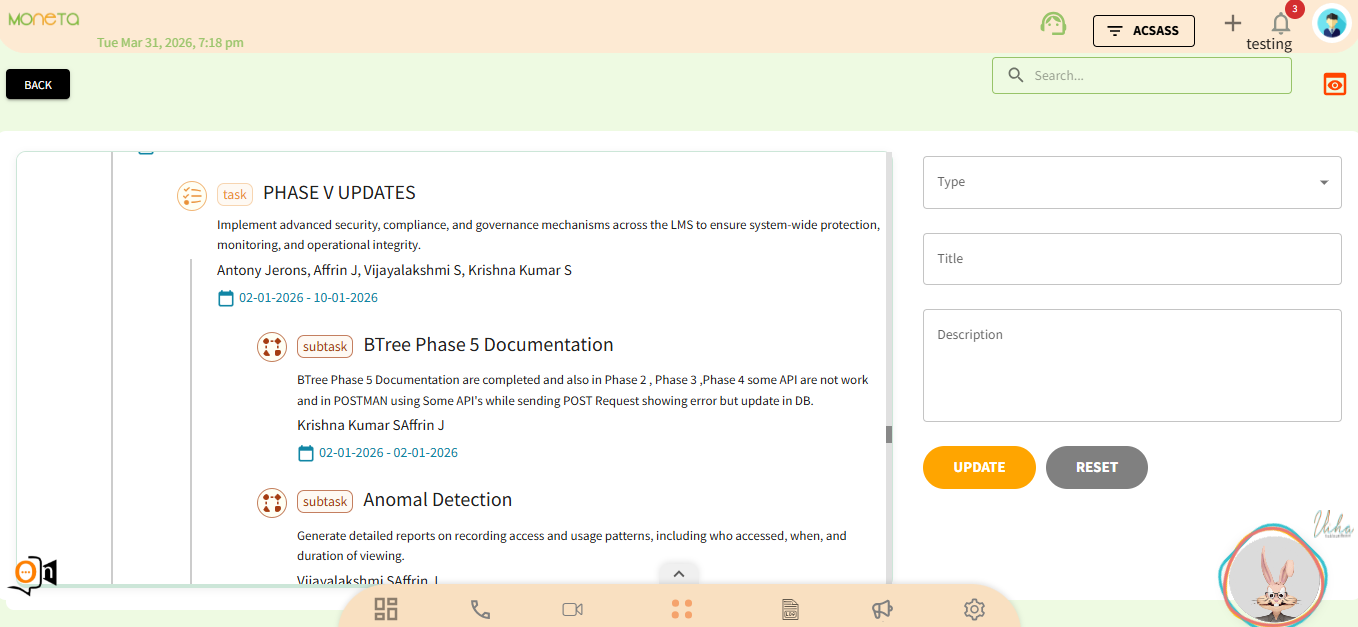
Task: Click the Title input field
Action: [1131, 259]
